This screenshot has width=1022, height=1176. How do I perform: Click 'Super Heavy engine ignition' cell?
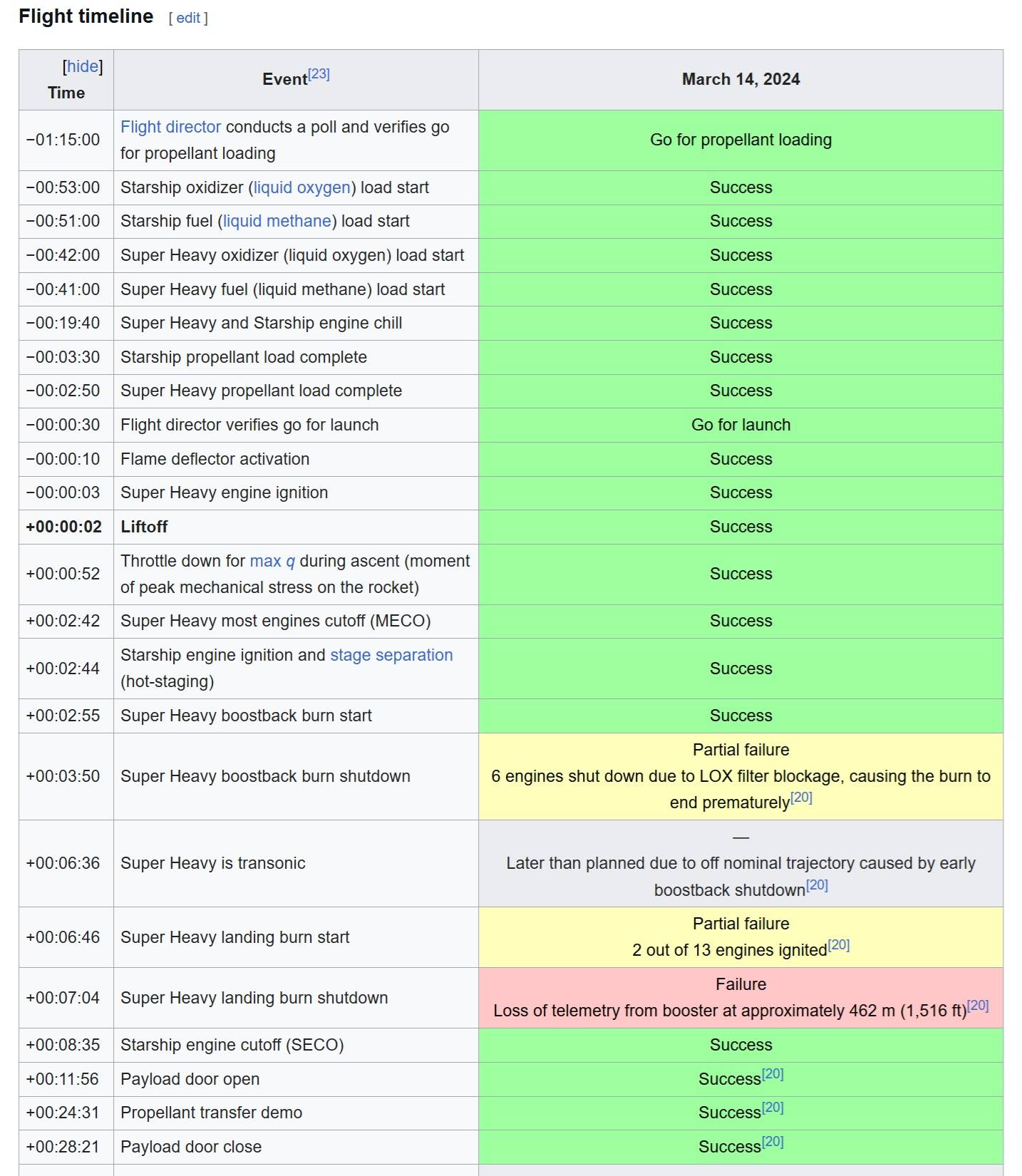(296, 492)
